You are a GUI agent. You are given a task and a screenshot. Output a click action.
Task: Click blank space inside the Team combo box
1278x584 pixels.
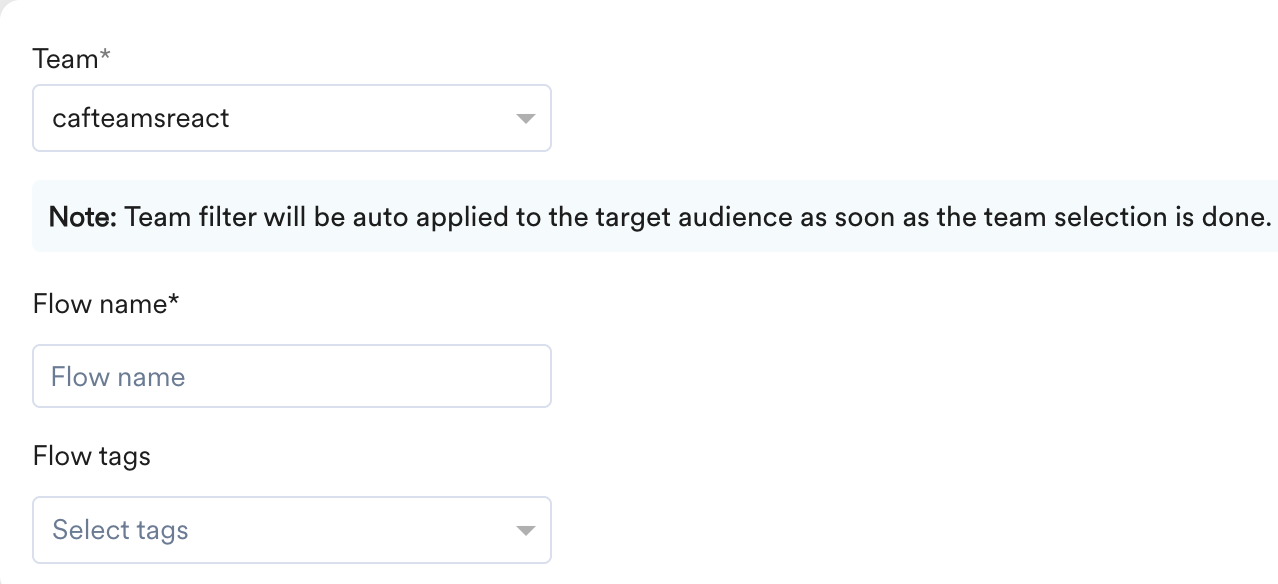[370, 118]
